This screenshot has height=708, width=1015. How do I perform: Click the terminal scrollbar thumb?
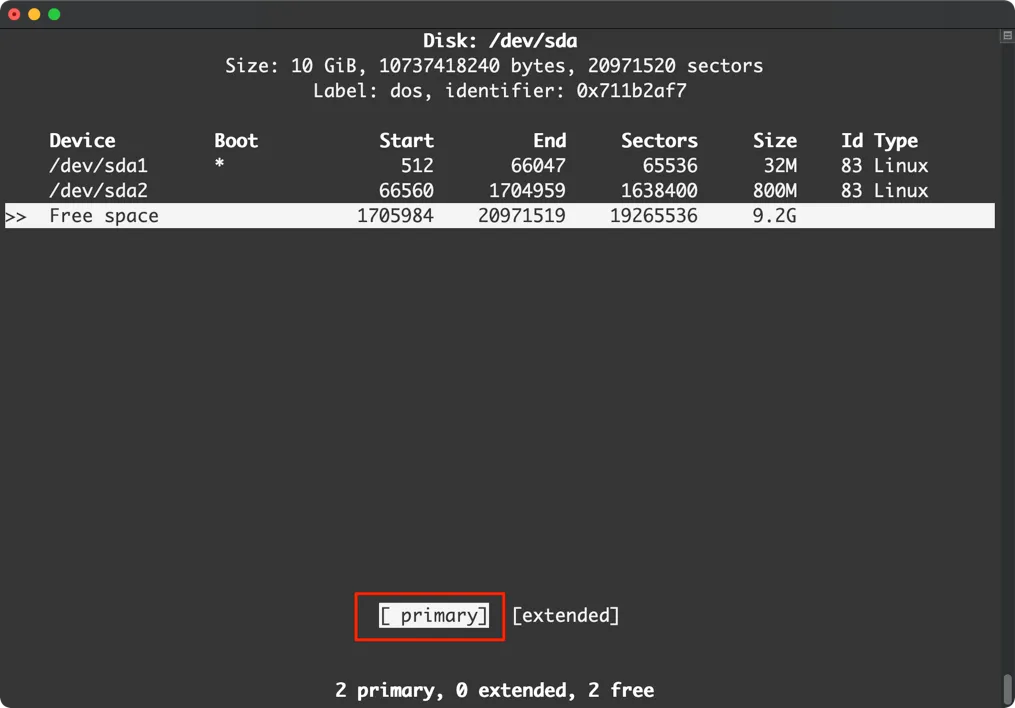pos(1008,689)
